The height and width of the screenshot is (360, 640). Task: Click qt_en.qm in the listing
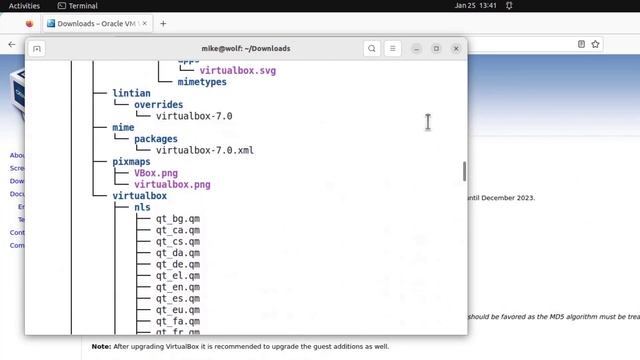(178, 288)
